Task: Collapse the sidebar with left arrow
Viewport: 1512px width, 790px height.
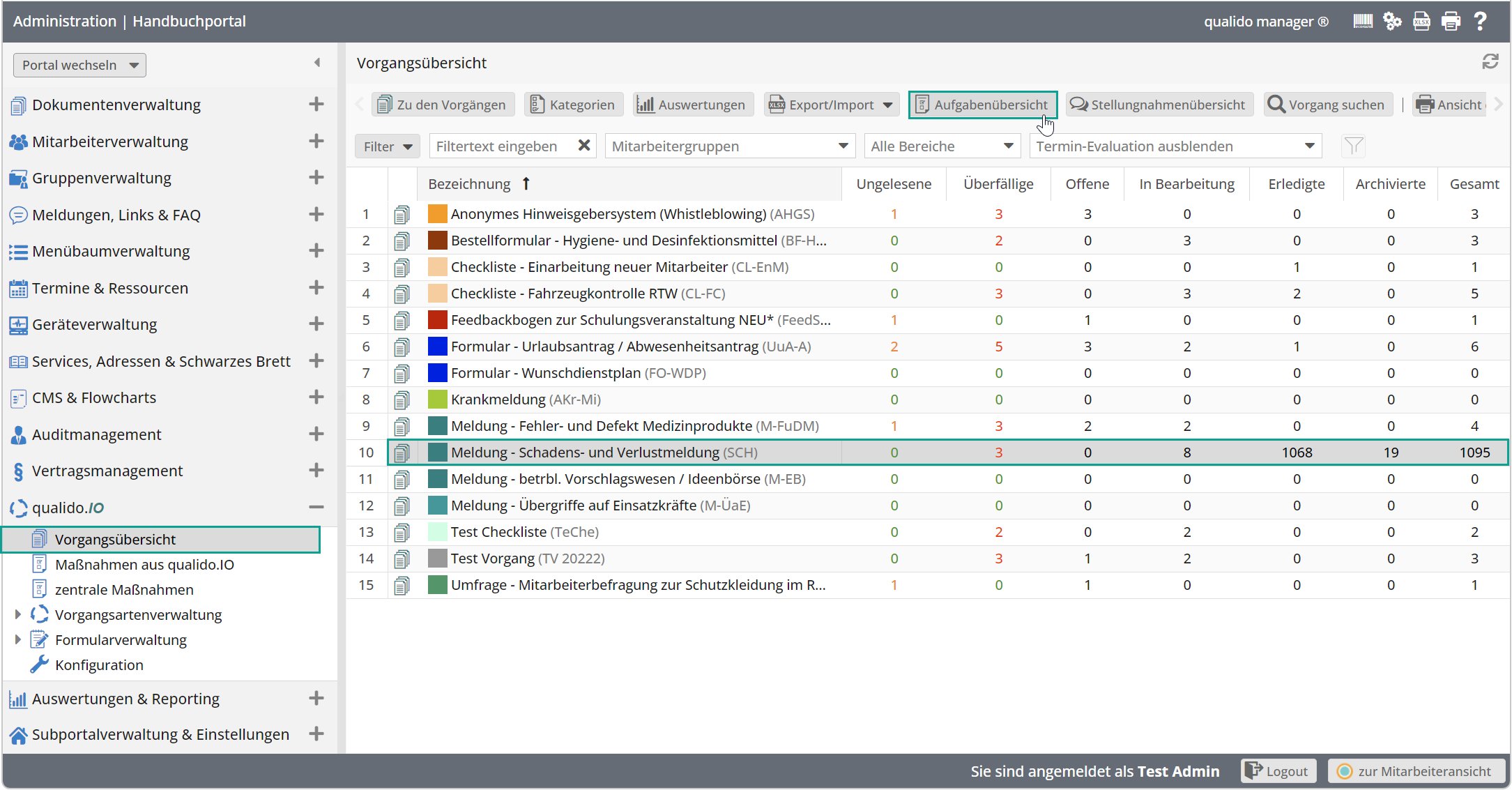Action: (317, 63)
